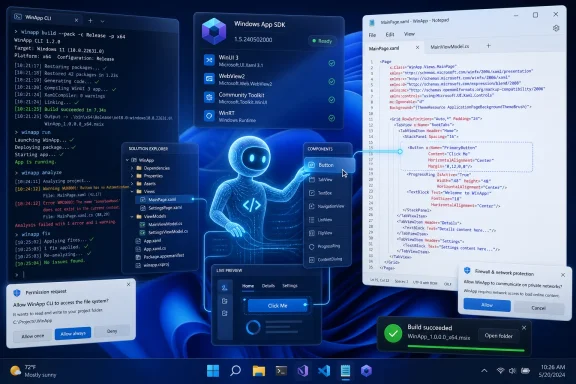Select the TextBox component icon
This screenshot has height=384, width=576.
click(312, 193)
